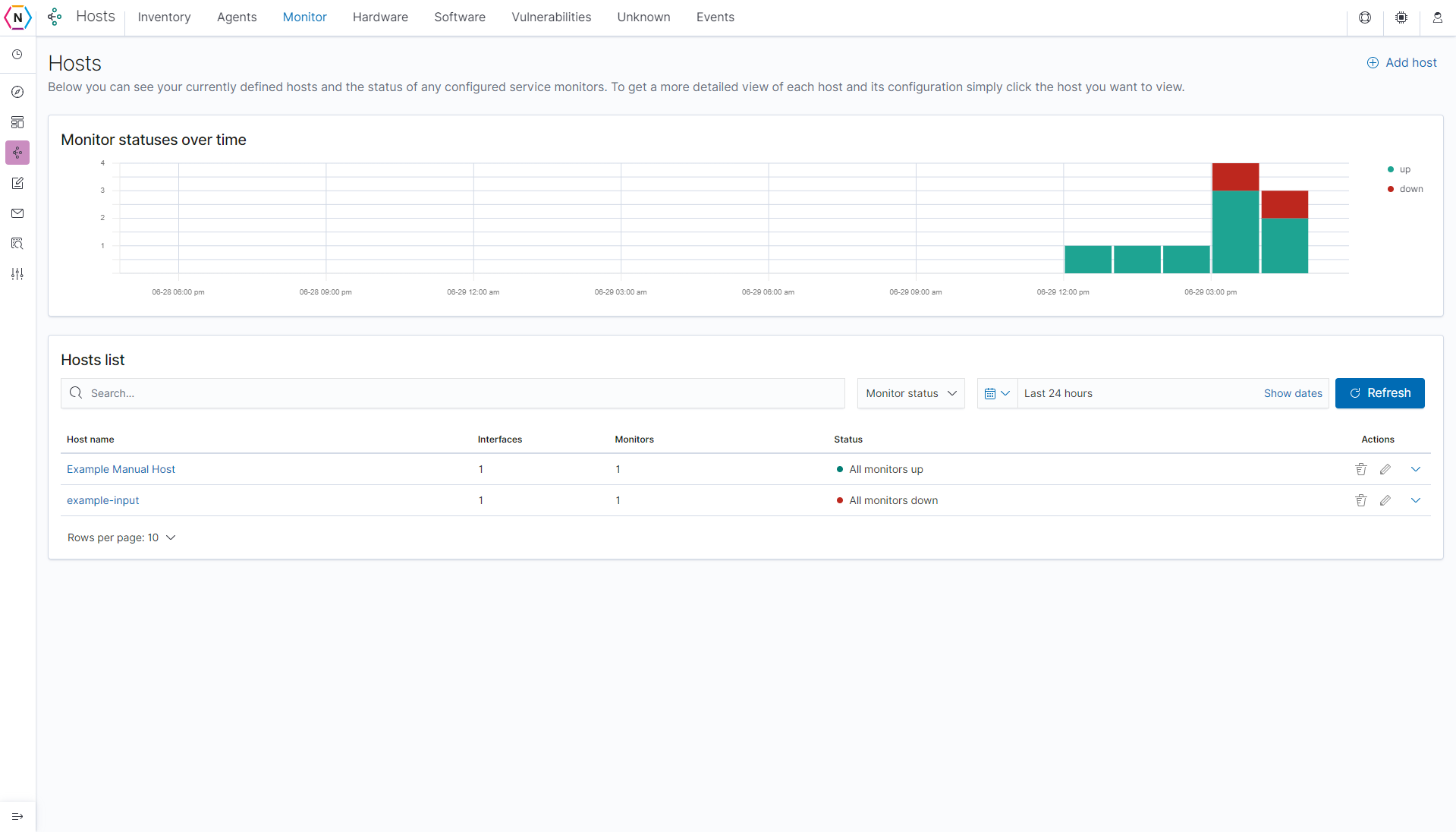Open the search-list icon in sidebar

[x=17, y=244]
